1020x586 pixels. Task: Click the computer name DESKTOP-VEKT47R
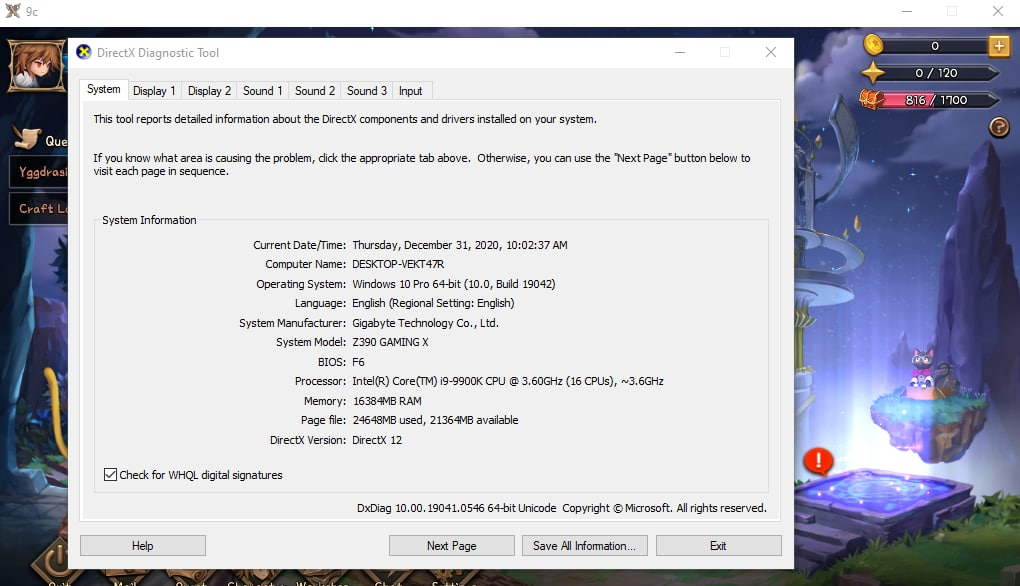click(x=398, y=264)
